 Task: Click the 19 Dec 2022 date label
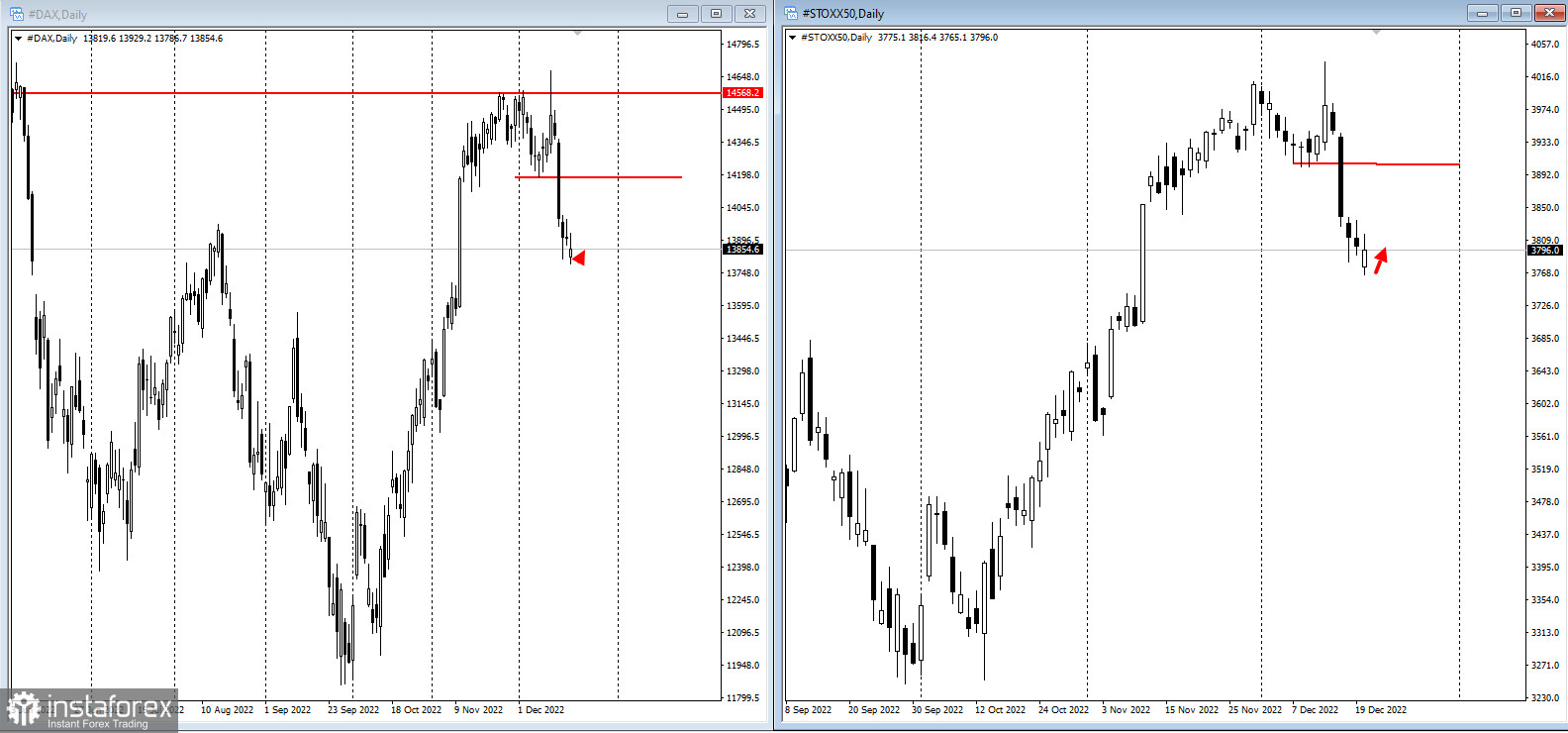coord(1381,710)
